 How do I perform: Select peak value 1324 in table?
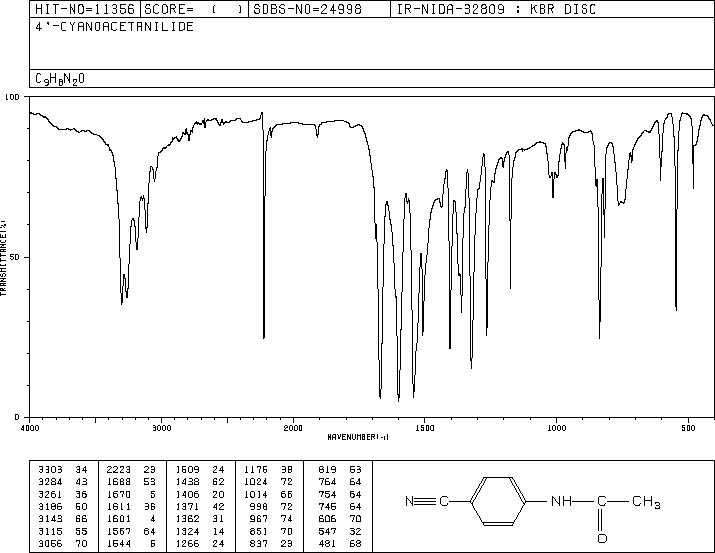point(187,531)
